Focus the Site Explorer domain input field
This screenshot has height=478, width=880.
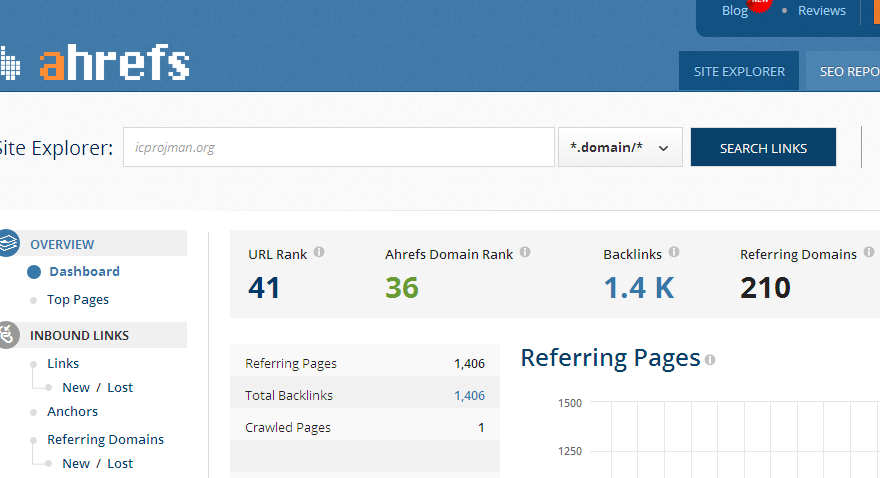[339, 147]
